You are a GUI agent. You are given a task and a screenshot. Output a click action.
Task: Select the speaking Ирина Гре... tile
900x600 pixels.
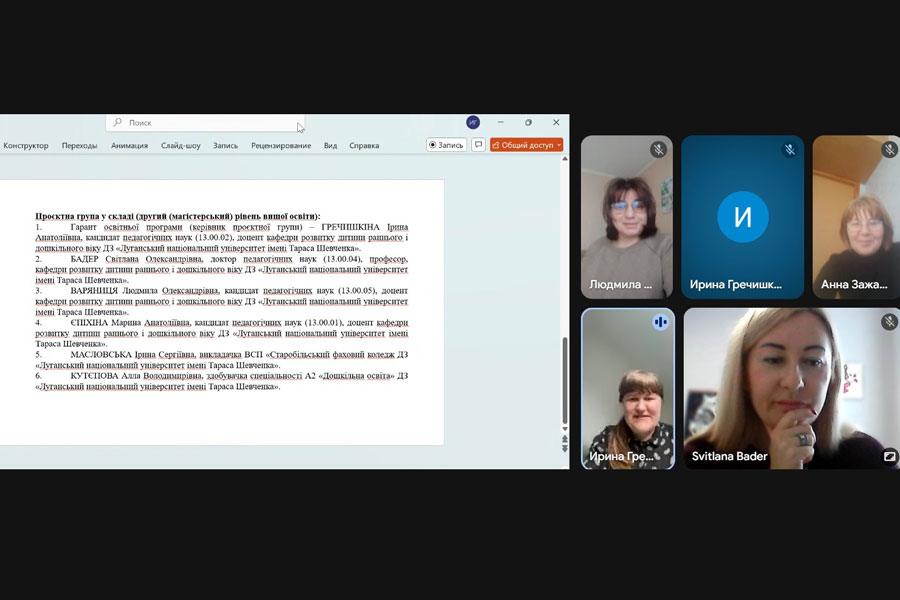click(628, 389)
